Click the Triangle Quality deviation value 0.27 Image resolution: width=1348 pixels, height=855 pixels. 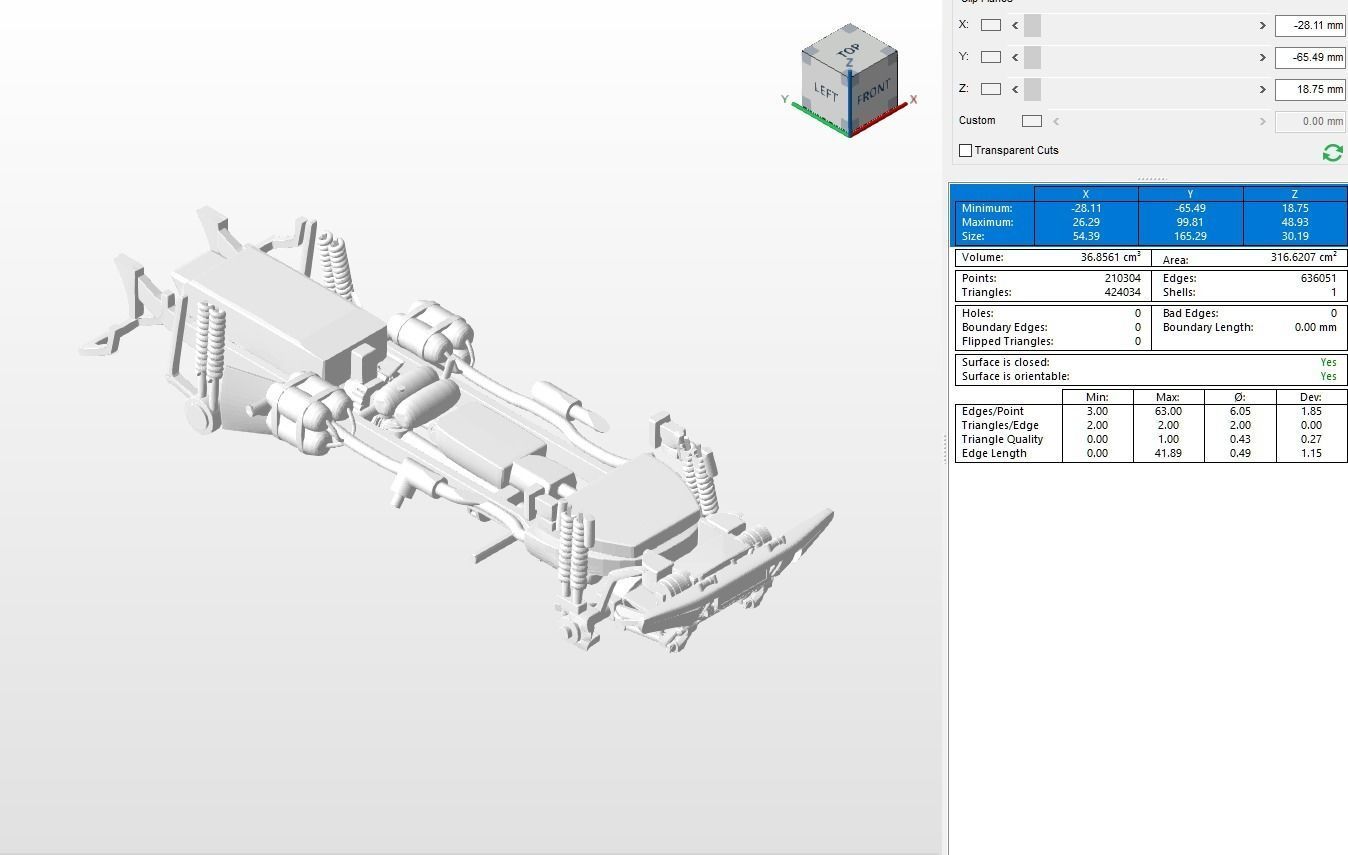tap(1311, 439)
